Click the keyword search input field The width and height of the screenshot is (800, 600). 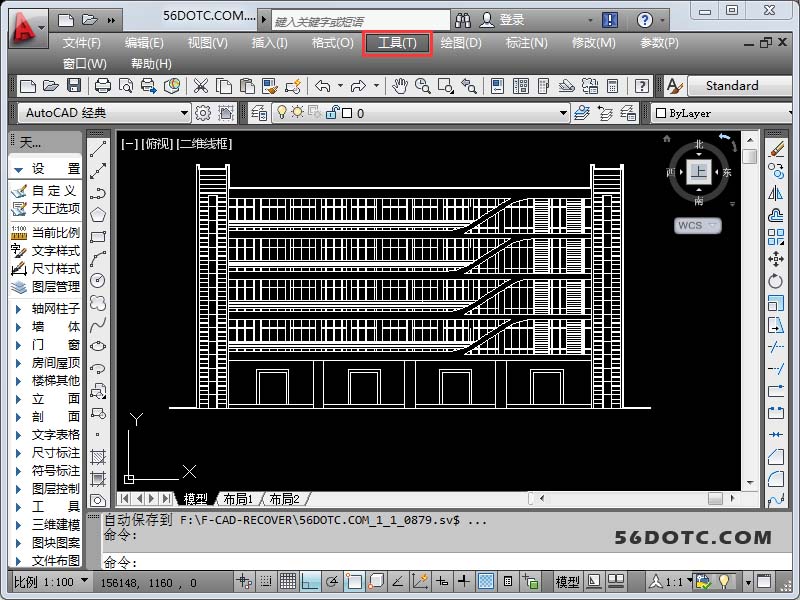click(x=360, y=20)
